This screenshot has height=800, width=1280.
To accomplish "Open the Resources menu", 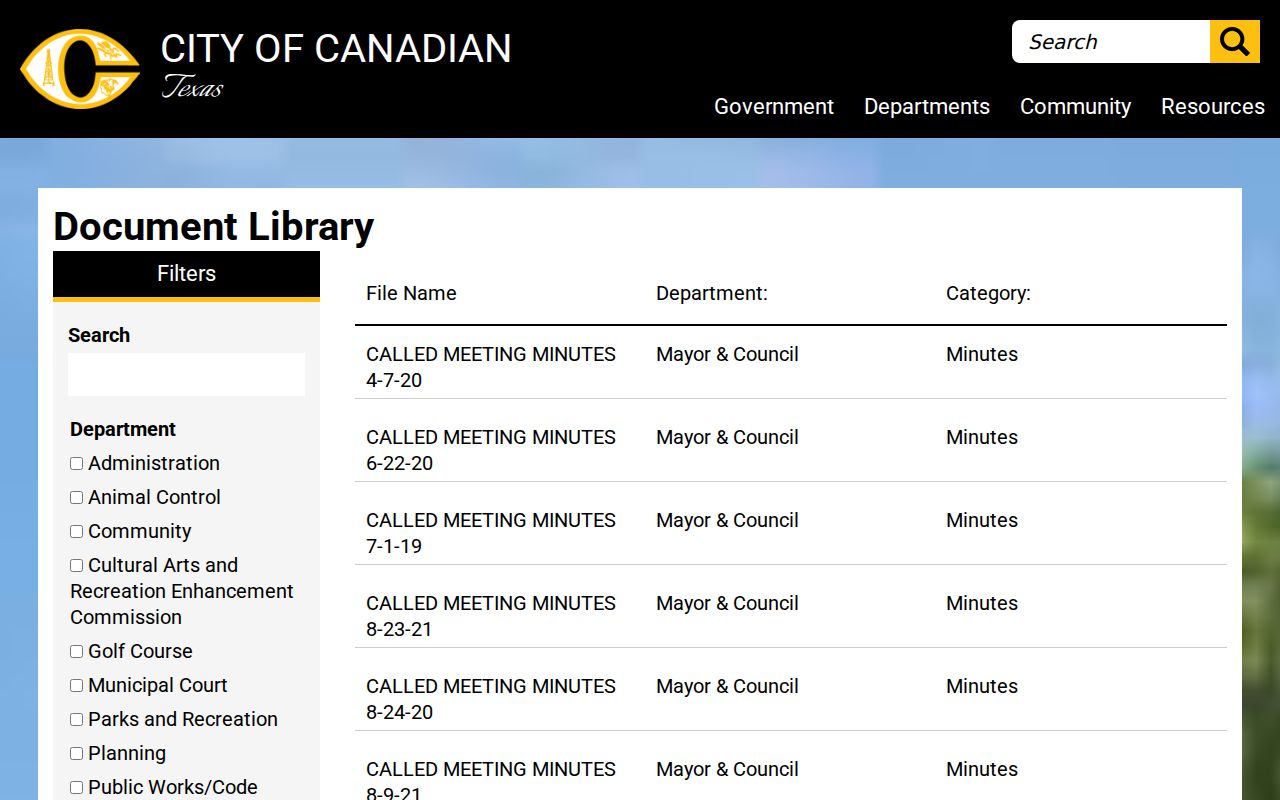I will (x=1213, y=106).
